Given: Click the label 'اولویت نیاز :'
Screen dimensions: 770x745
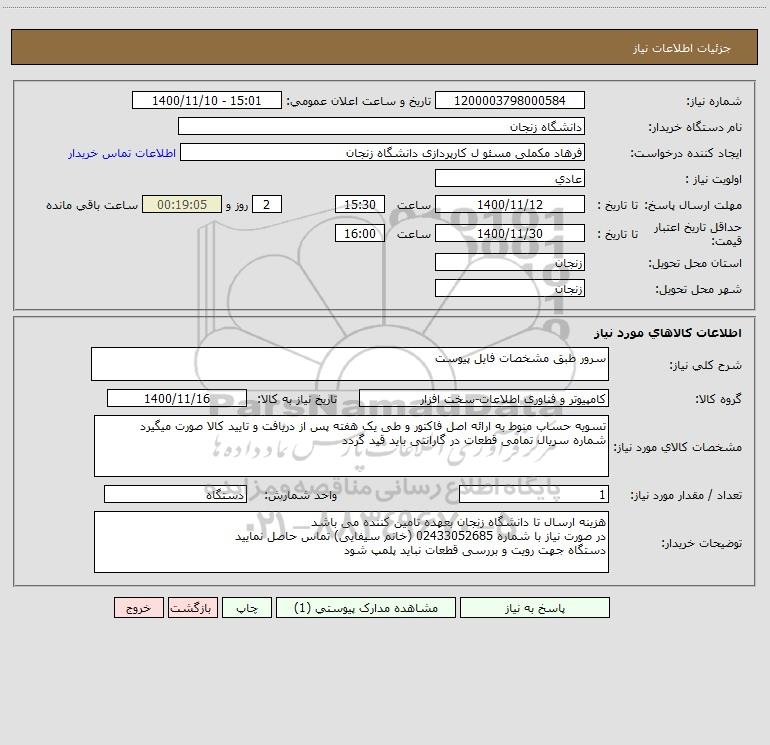Looking at the screenshot, I should (714, 179).
